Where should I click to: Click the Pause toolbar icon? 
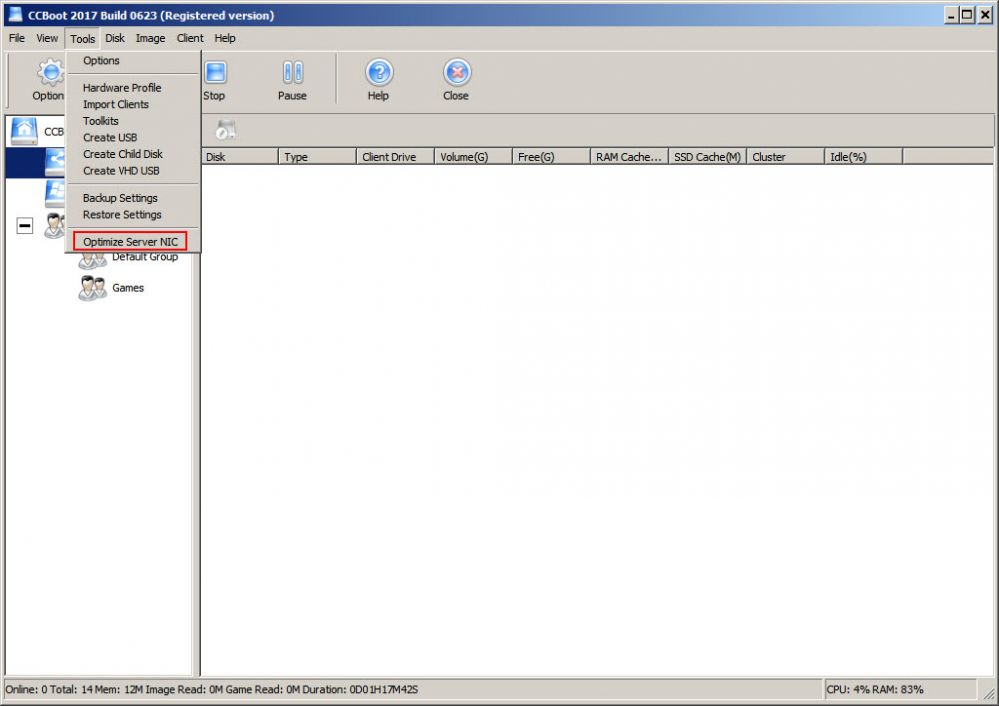pyautogui.click(x=292, y=72)
